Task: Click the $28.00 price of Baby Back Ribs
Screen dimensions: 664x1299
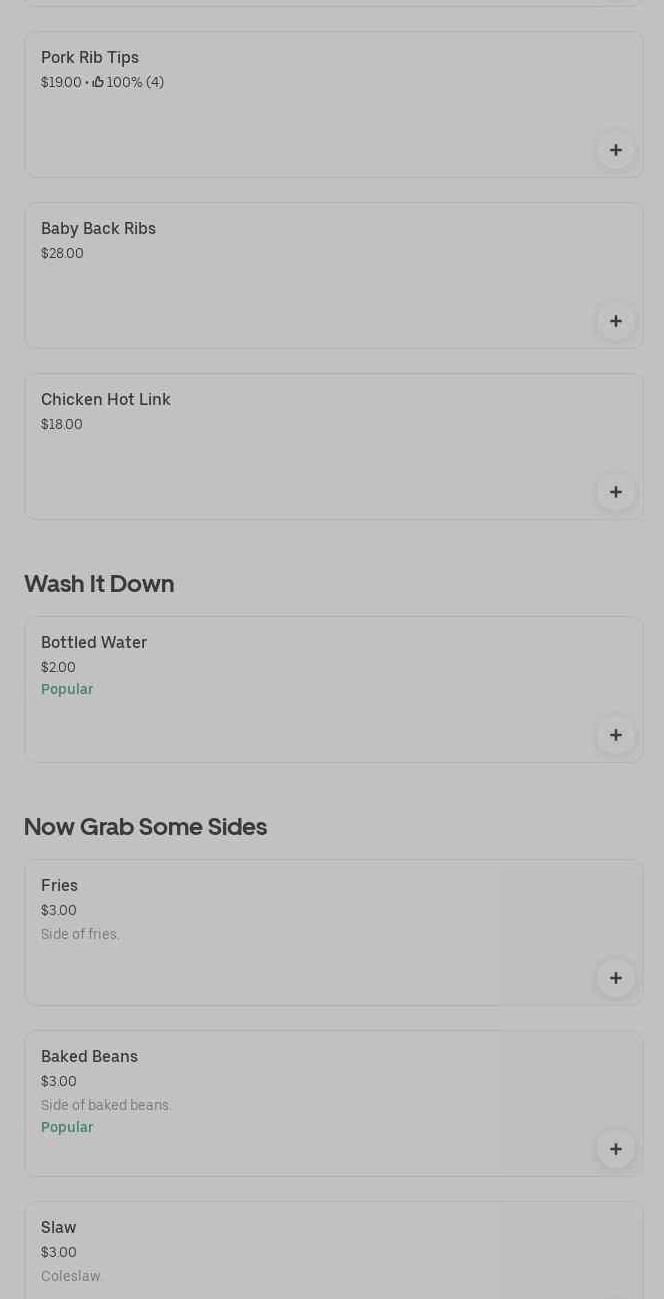Action: coord(62,253)
